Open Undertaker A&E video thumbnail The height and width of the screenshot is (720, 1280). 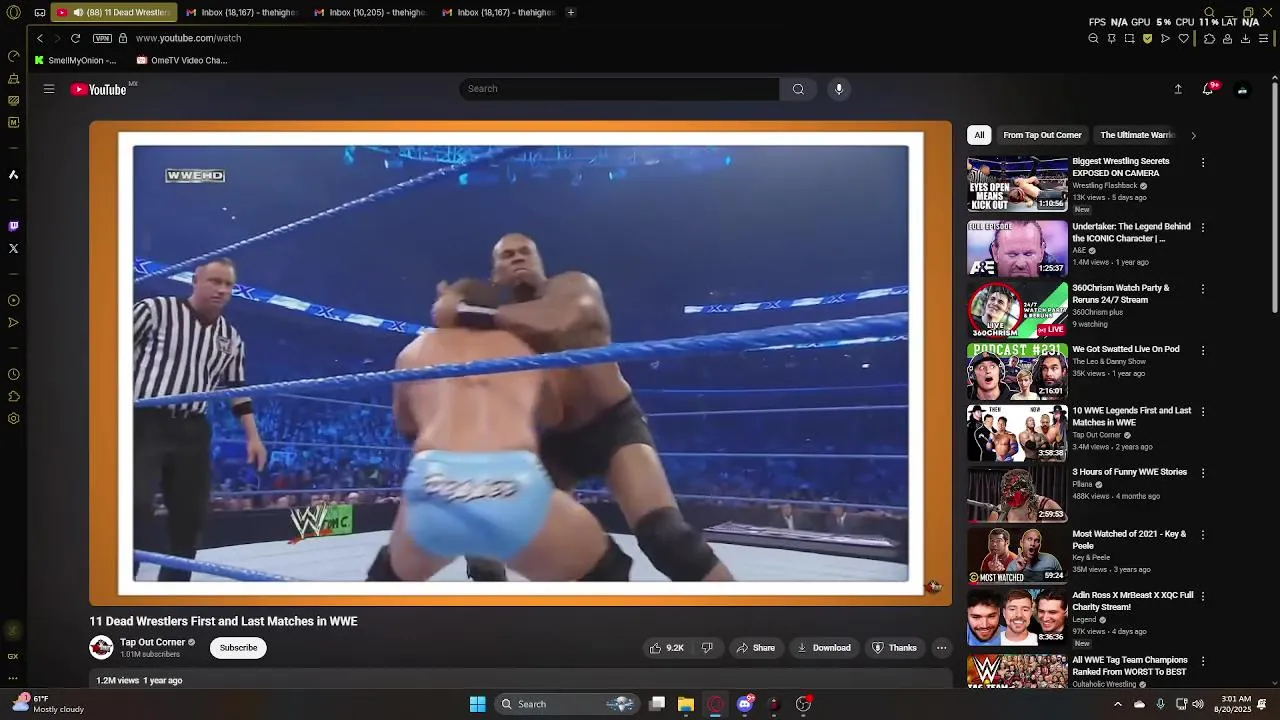1017,248
